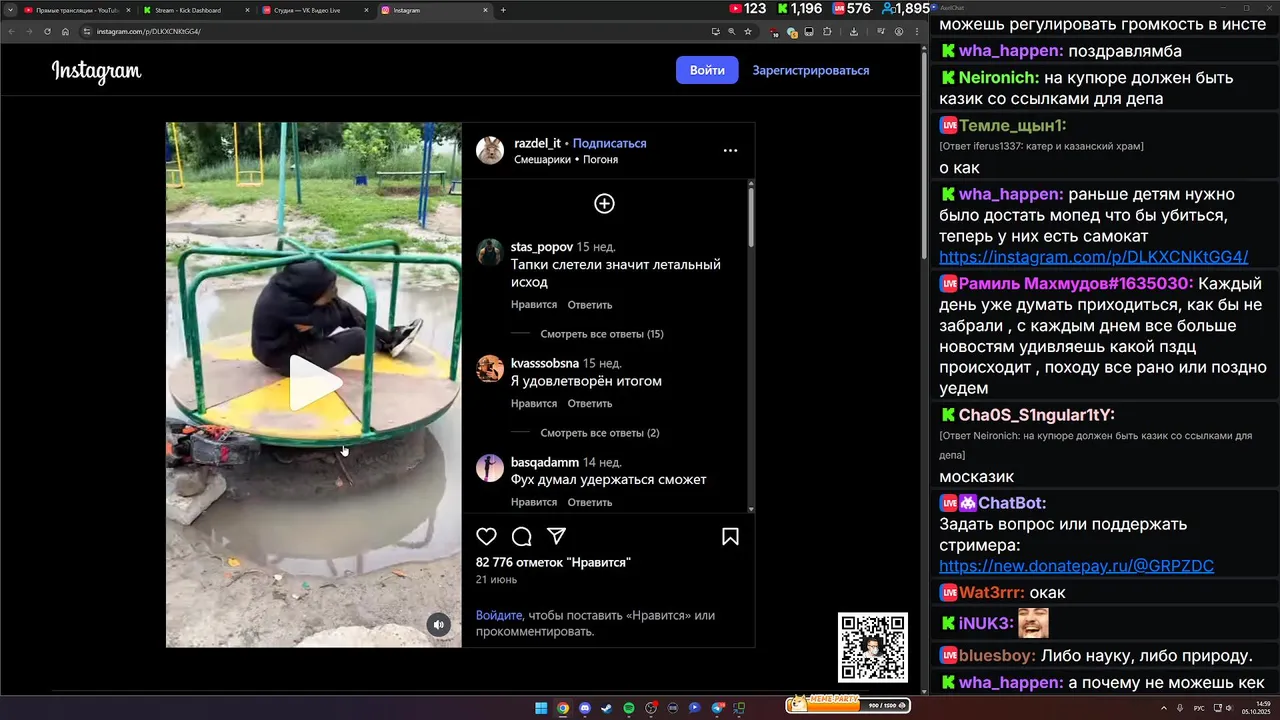Click the browser home icon
This screenshot has width=1280, height=720.
click(65, 31)
